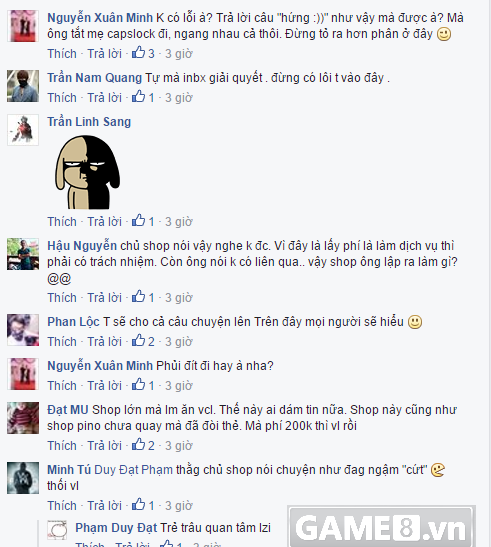The width and height of the screenshot is (491, 547).
Task: Toggle Thích on Hậu Nguyễn's comment
Action: coord(62,298)
